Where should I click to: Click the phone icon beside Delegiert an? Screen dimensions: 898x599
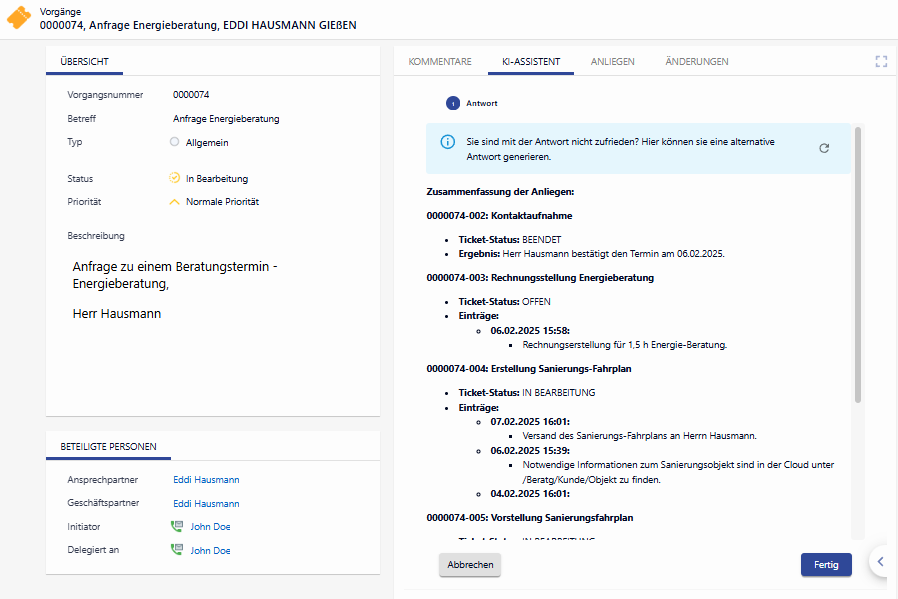pyautogui.click(x=177, y=551)
